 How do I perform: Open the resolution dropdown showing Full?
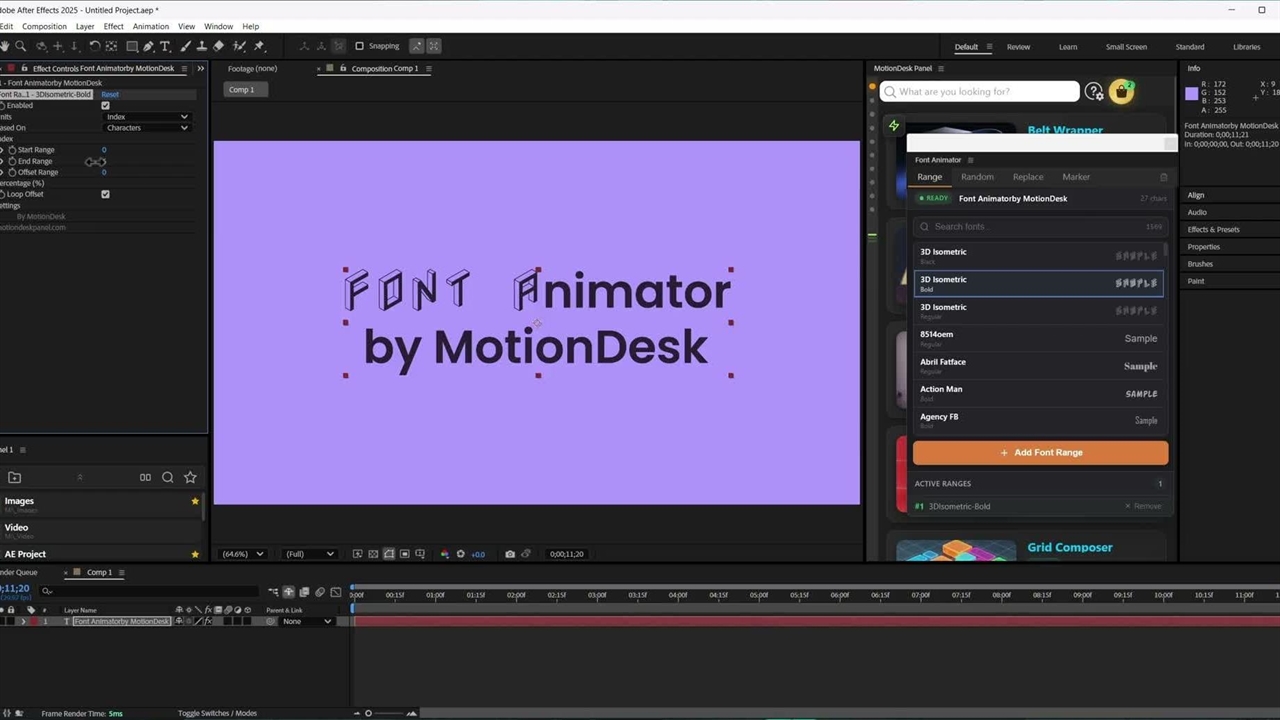309,554
